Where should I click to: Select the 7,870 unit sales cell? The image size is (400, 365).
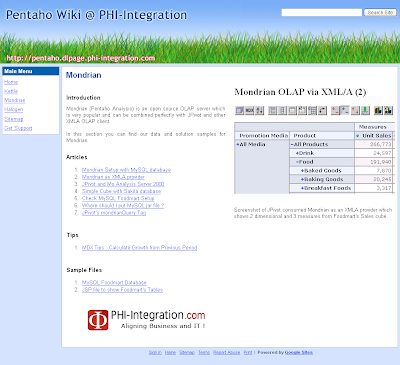[x=374, y=170]
